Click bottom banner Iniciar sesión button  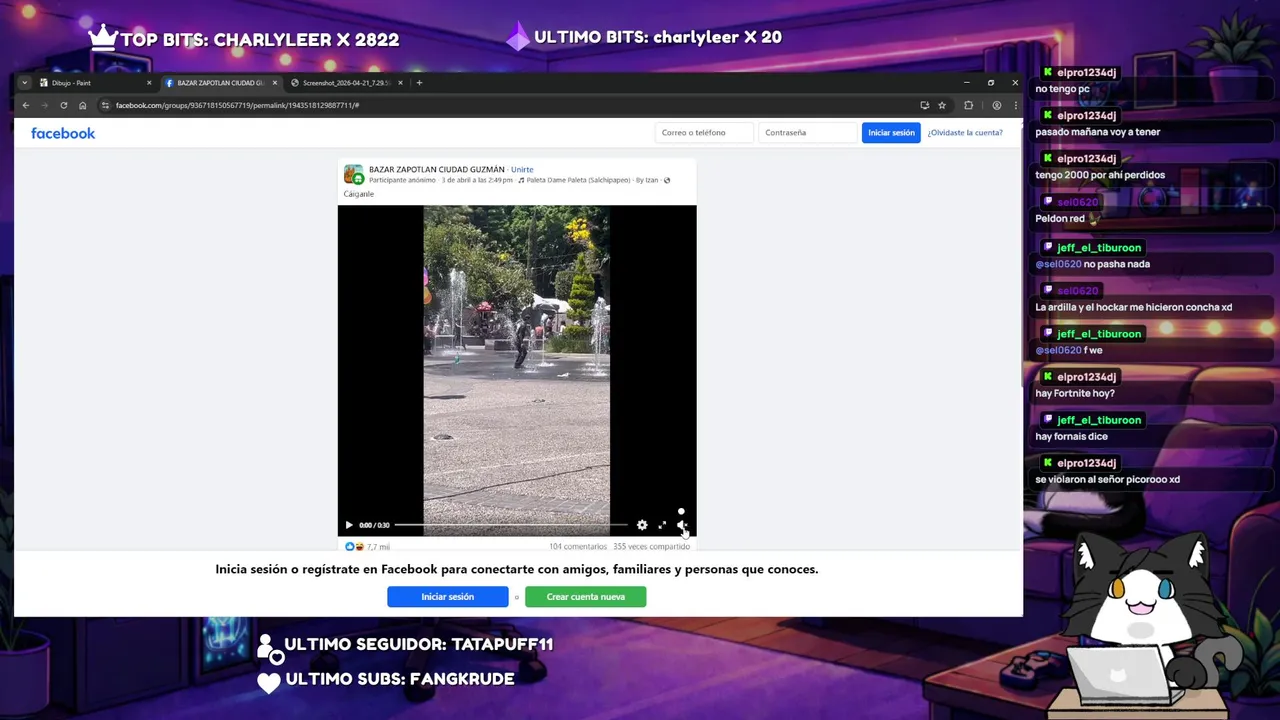447,597
